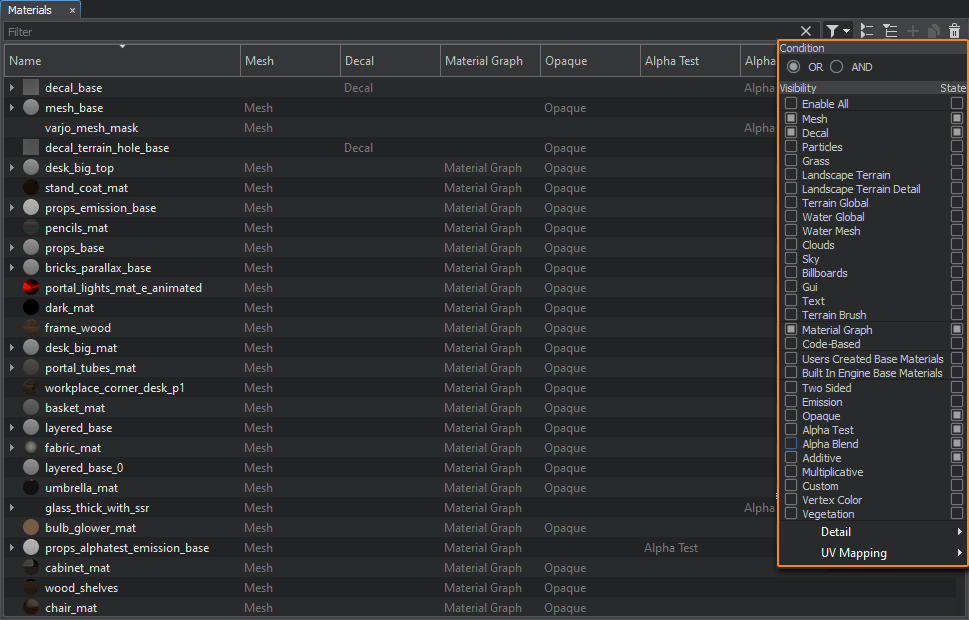Open the filter funnel dropdown
This screenshot has height=620, width=969.
(837, 32)
